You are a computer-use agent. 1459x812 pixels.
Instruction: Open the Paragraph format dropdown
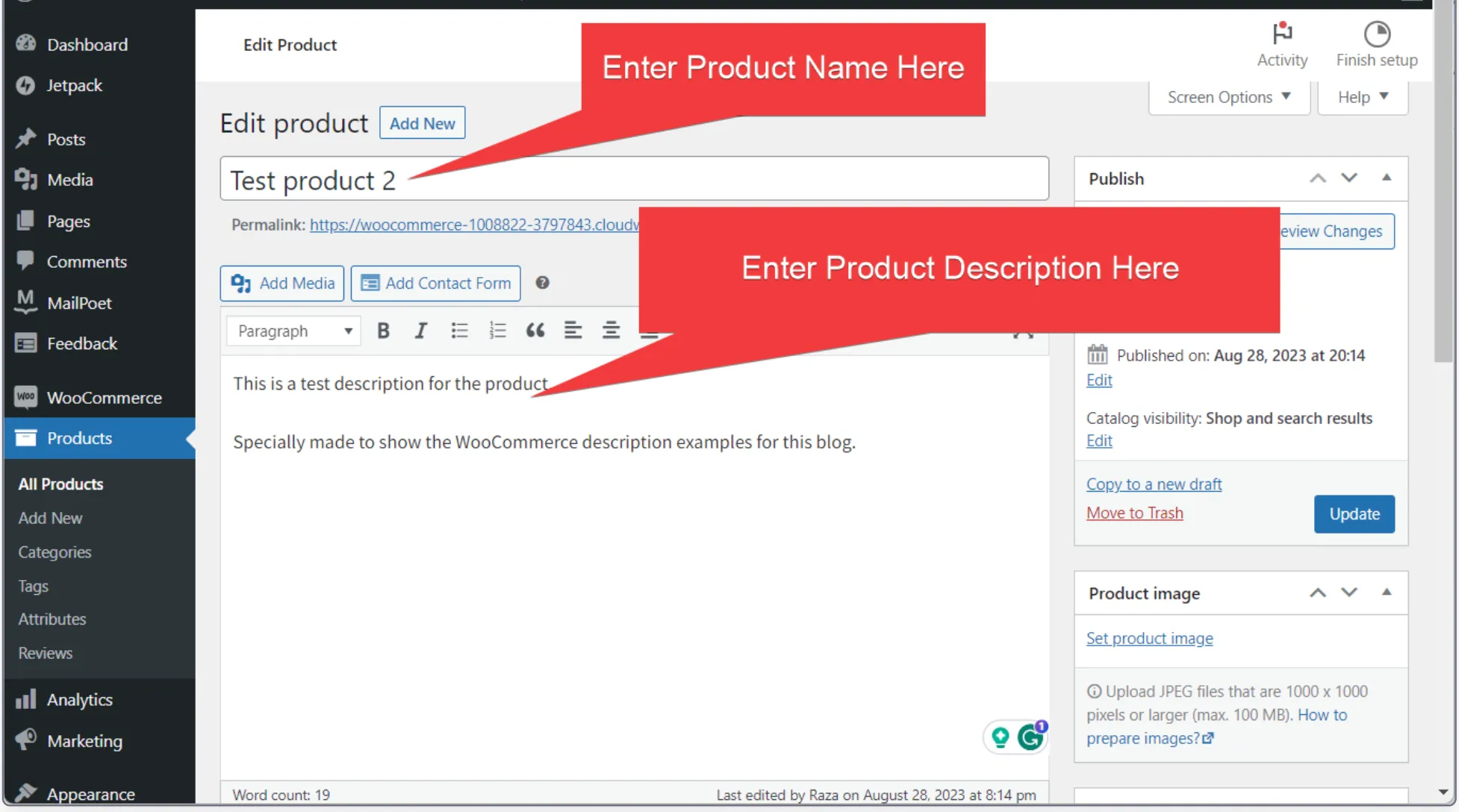[x=293, y=331]
